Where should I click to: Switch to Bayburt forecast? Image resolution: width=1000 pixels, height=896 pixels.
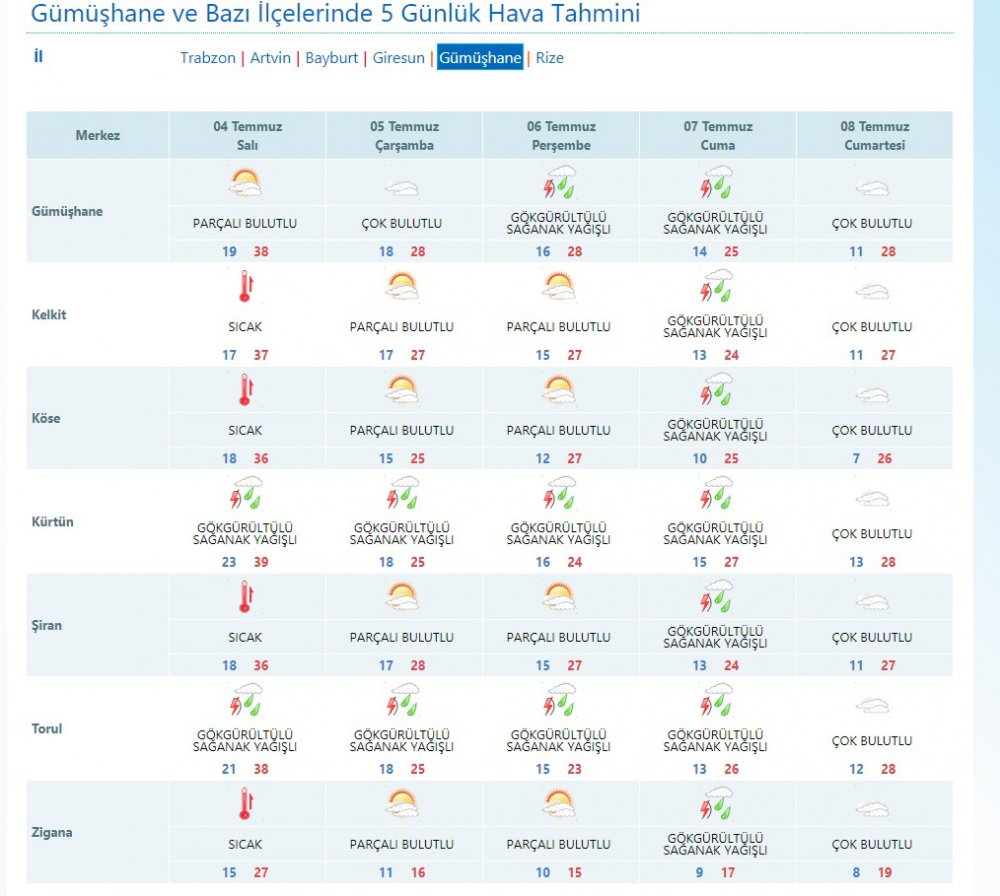(331, 58)
